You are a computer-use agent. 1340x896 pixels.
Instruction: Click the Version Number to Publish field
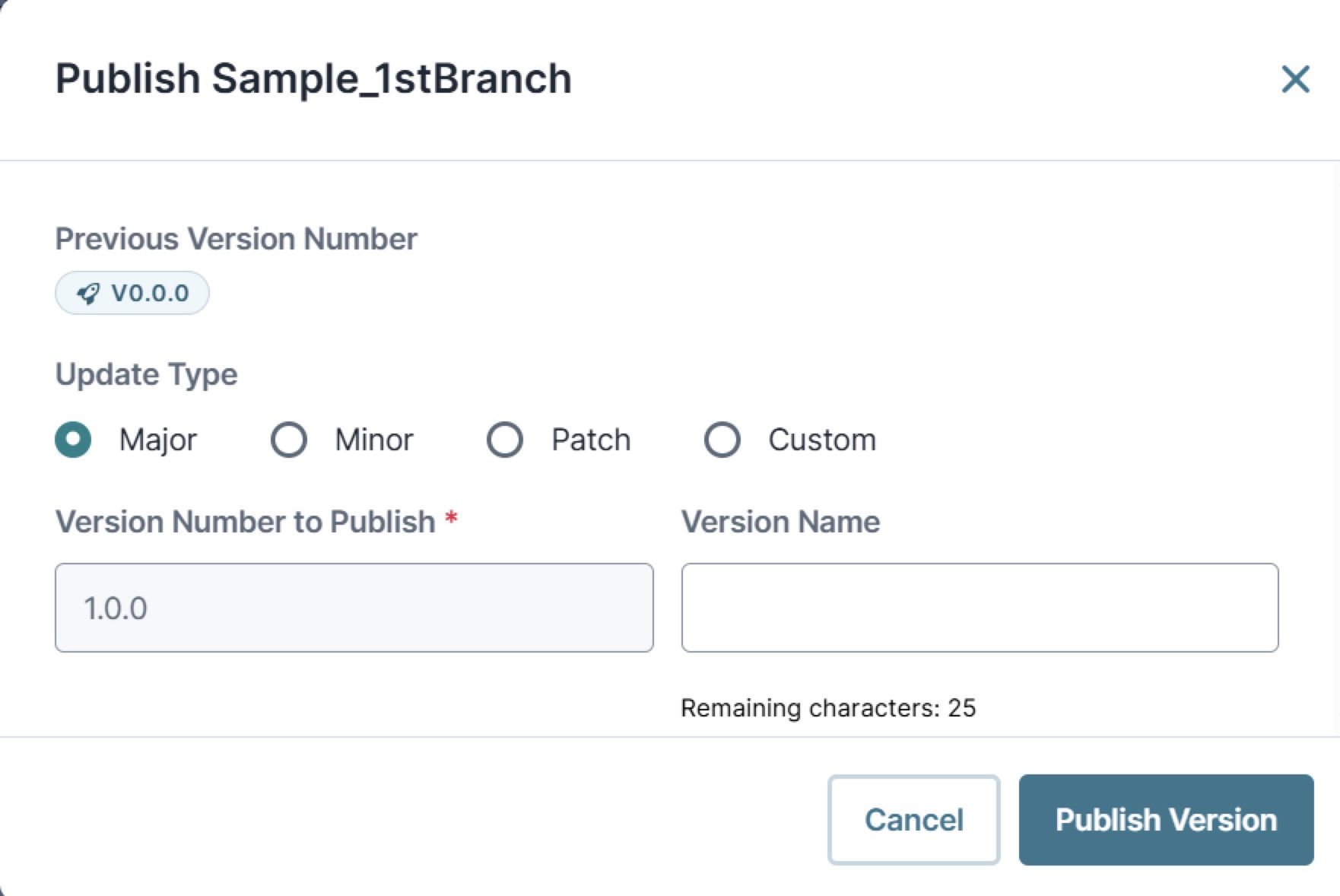coord(354,607)
